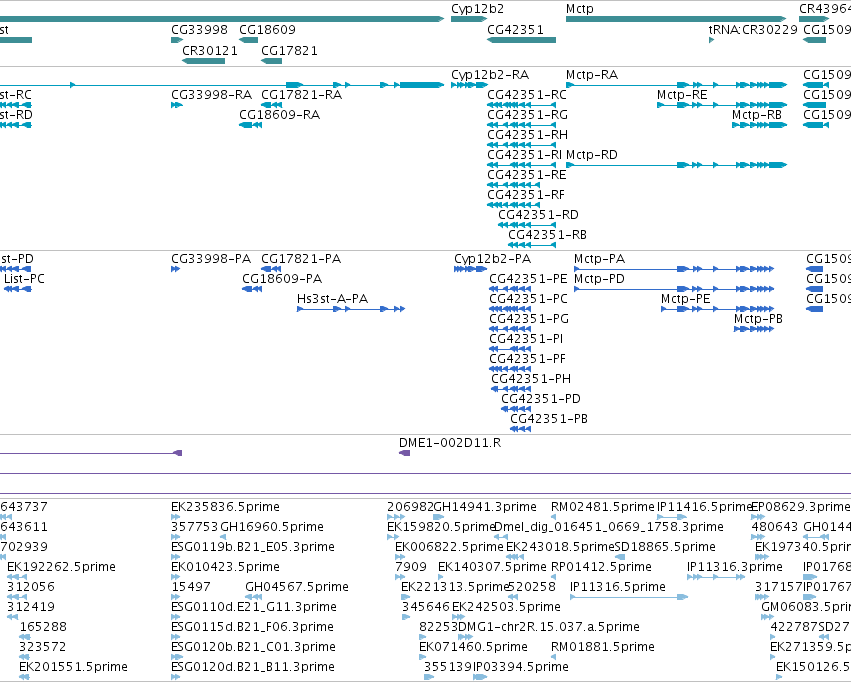Select protein Mctp-PA

(674, 269)
